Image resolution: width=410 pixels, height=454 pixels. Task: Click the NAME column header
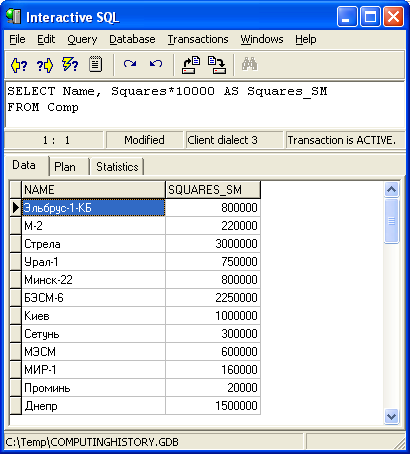click(x=93, y=190)
